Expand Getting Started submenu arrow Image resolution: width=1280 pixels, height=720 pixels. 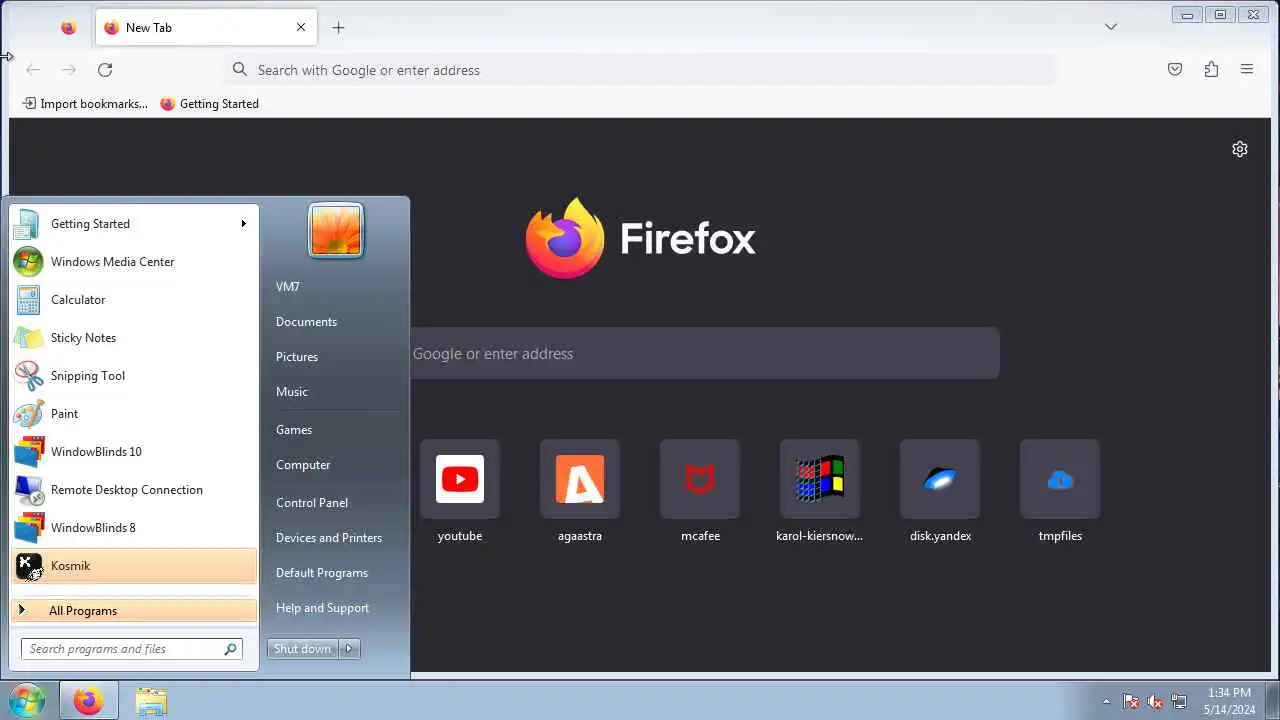(243, 224)
